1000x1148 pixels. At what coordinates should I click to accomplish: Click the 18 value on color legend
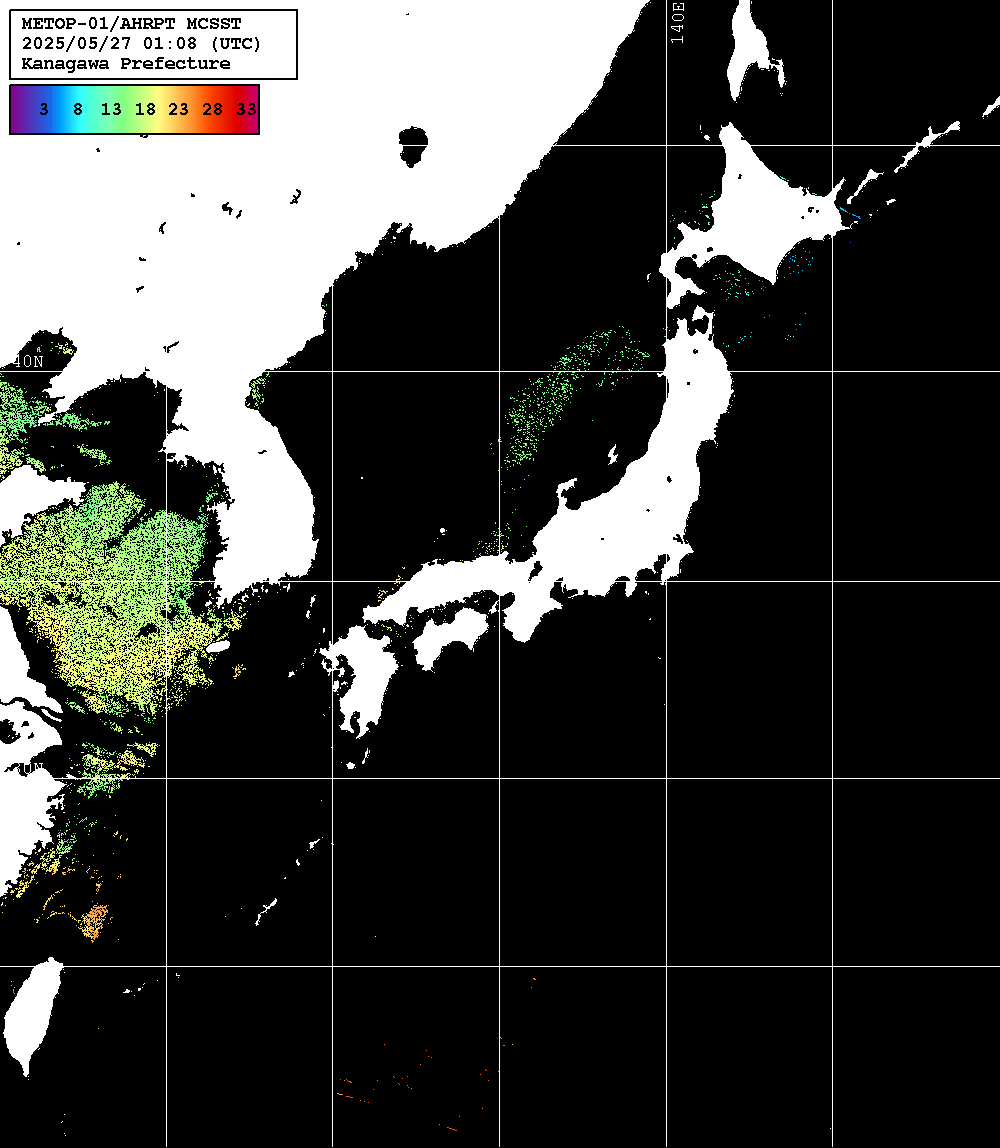pyautogui.click(x=145, y=110)
